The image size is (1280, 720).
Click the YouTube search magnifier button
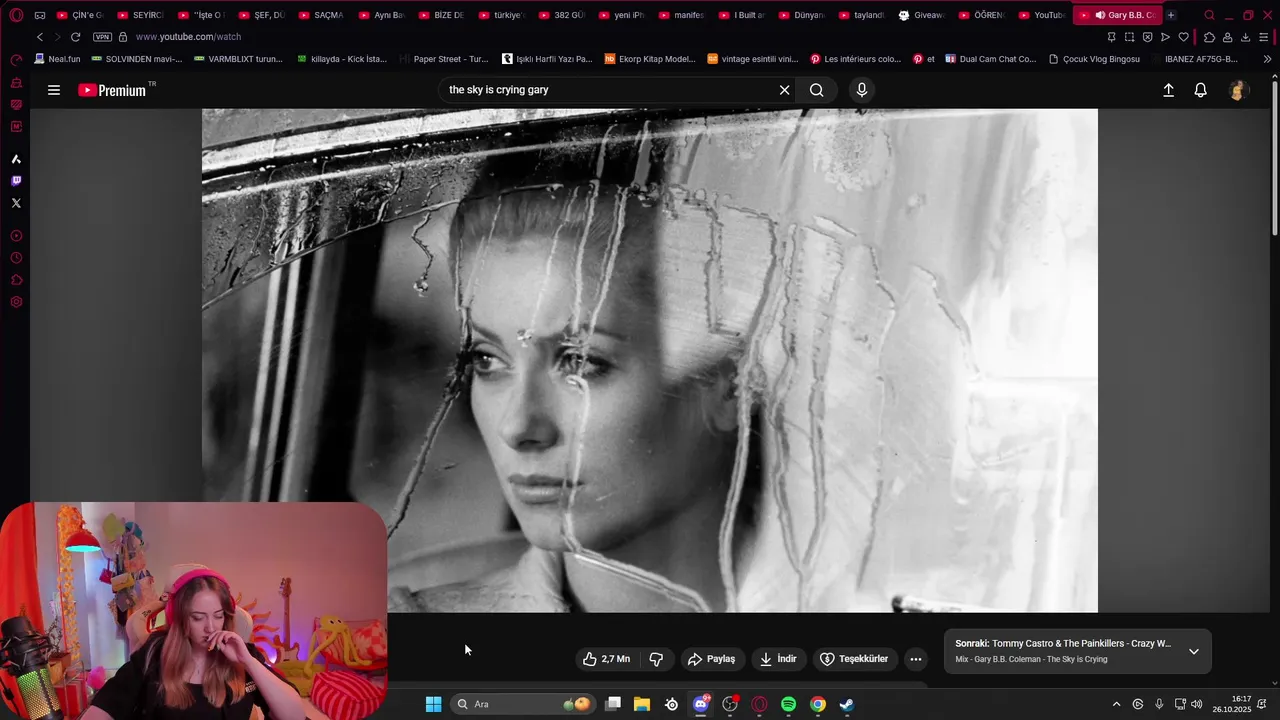coord(817,90)
